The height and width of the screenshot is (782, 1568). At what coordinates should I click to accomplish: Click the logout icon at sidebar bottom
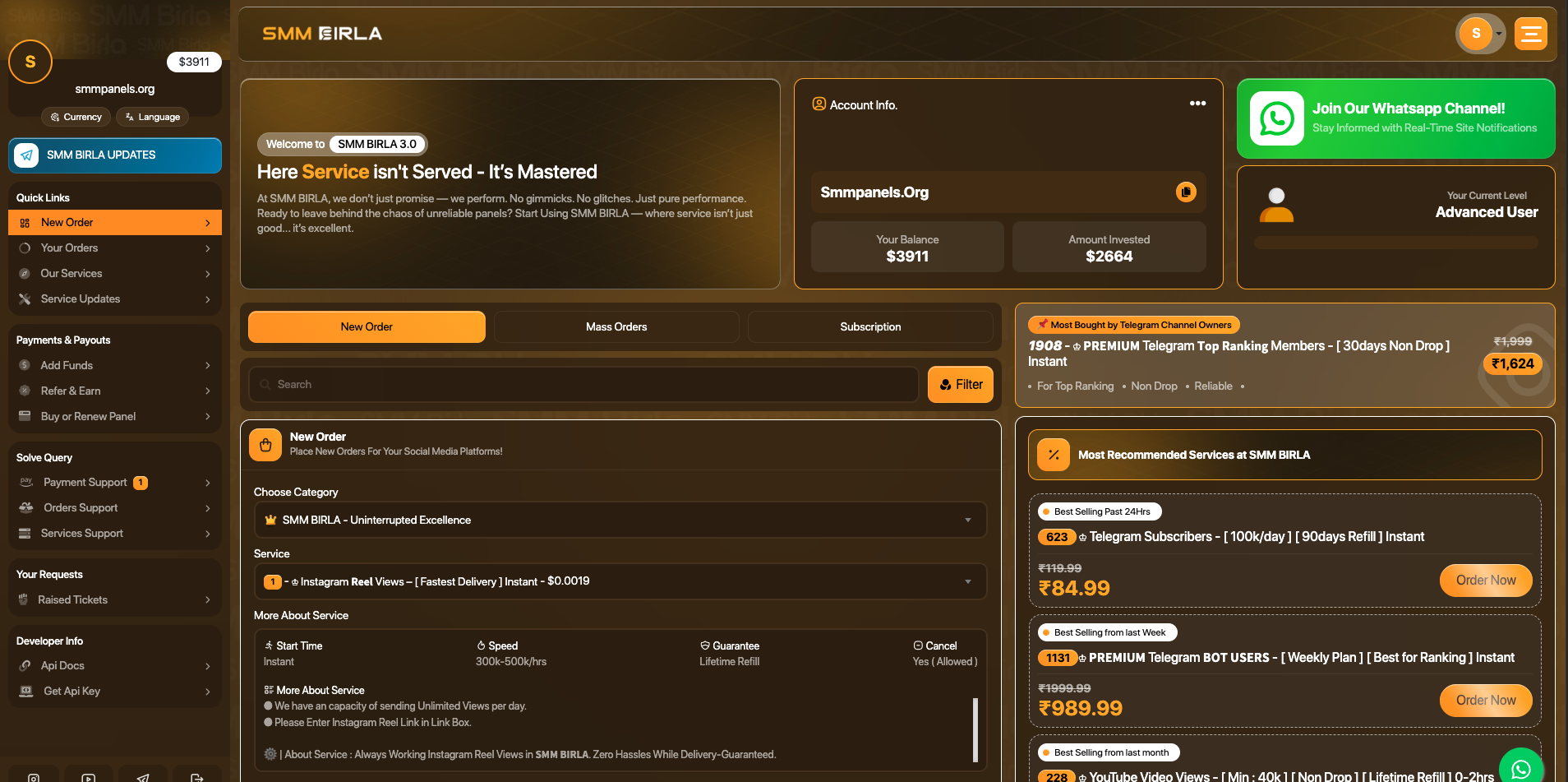[x=197, y=777]
